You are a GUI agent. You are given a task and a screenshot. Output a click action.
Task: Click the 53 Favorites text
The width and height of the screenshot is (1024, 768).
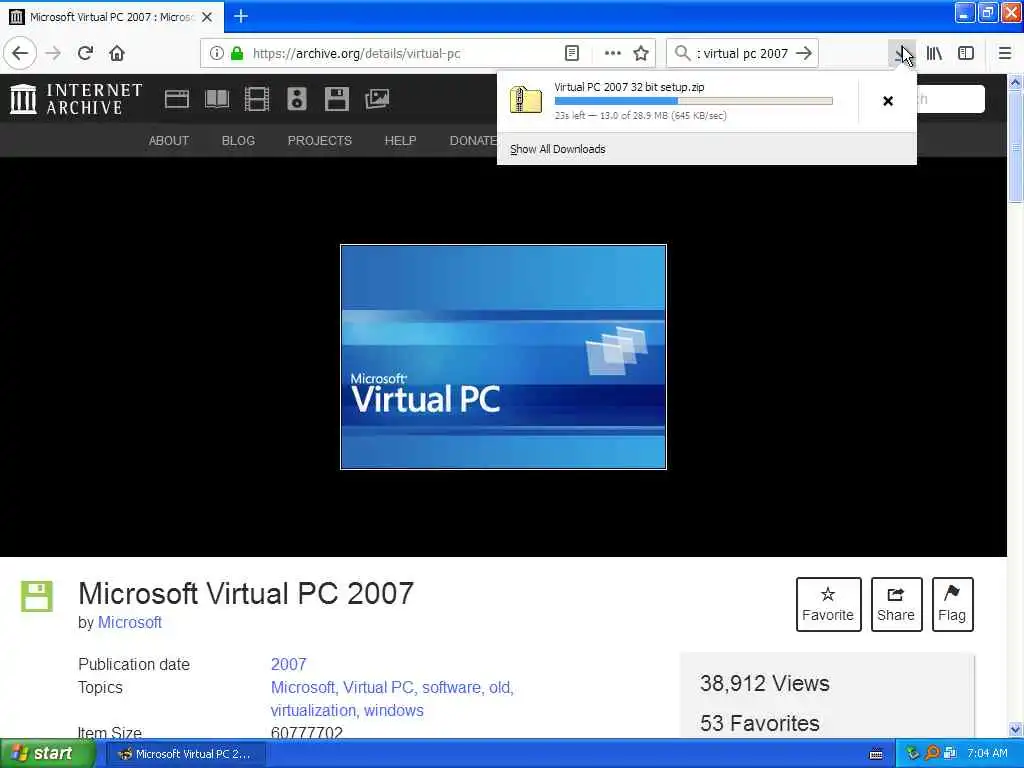[760, 724]
